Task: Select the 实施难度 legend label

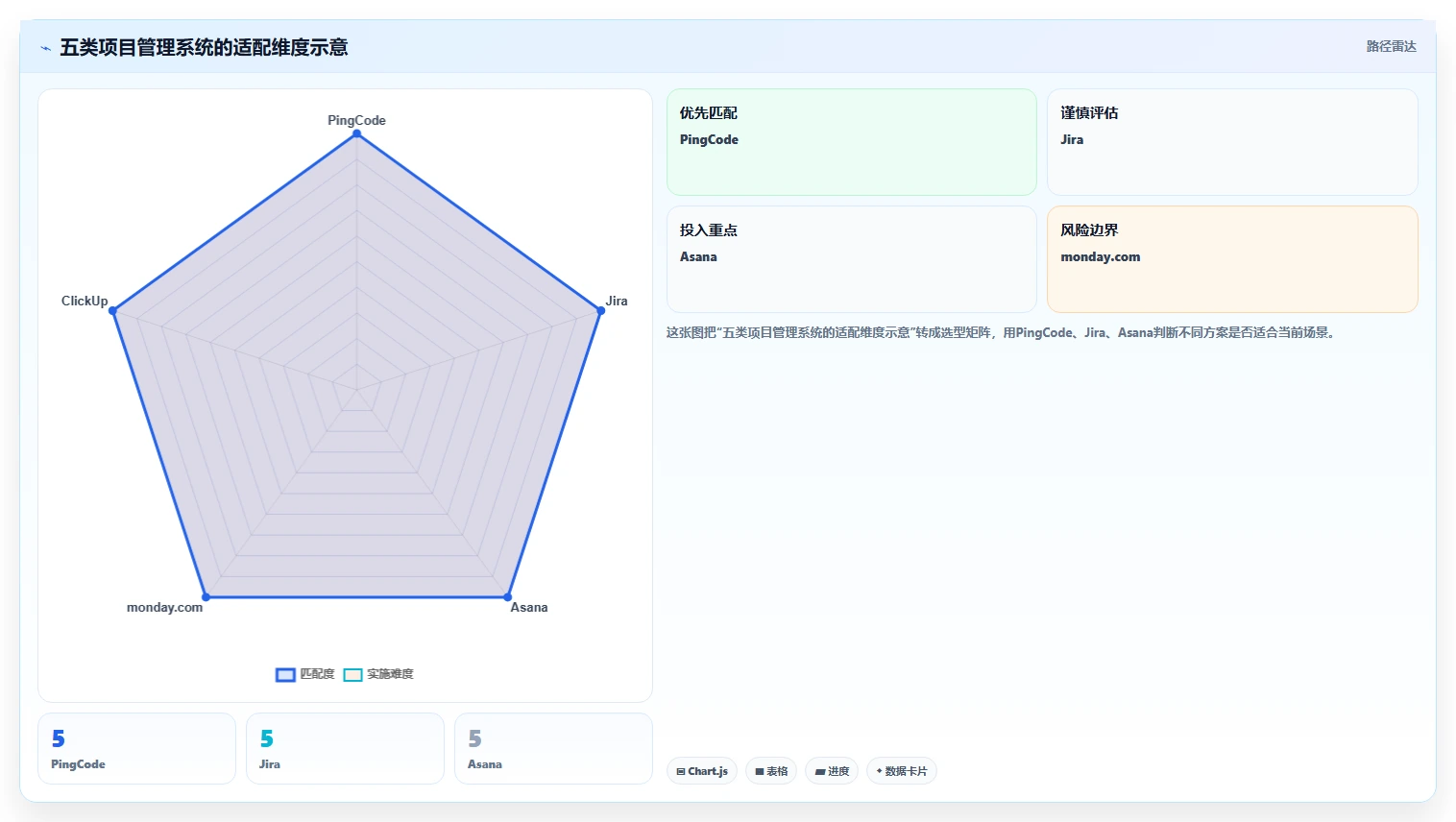Action: coord(390,674)
